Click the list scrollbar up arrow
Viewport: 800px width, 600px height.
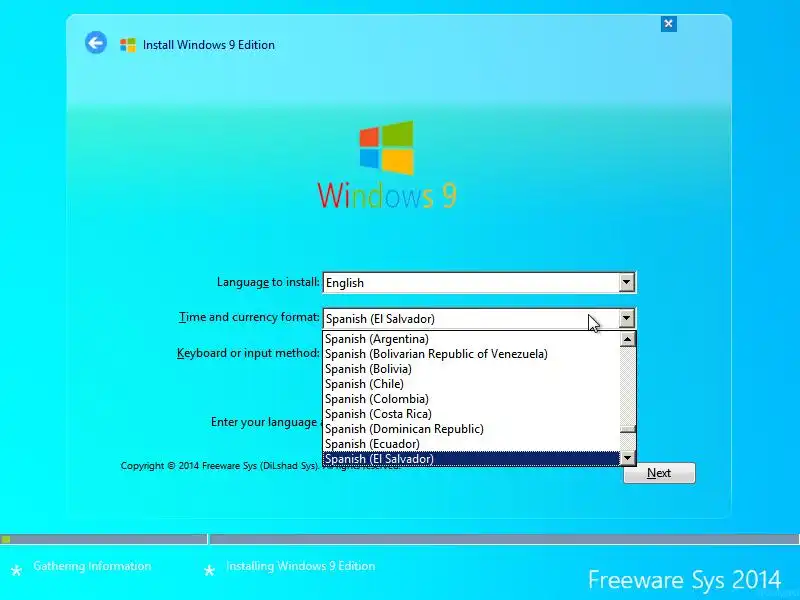628,339
